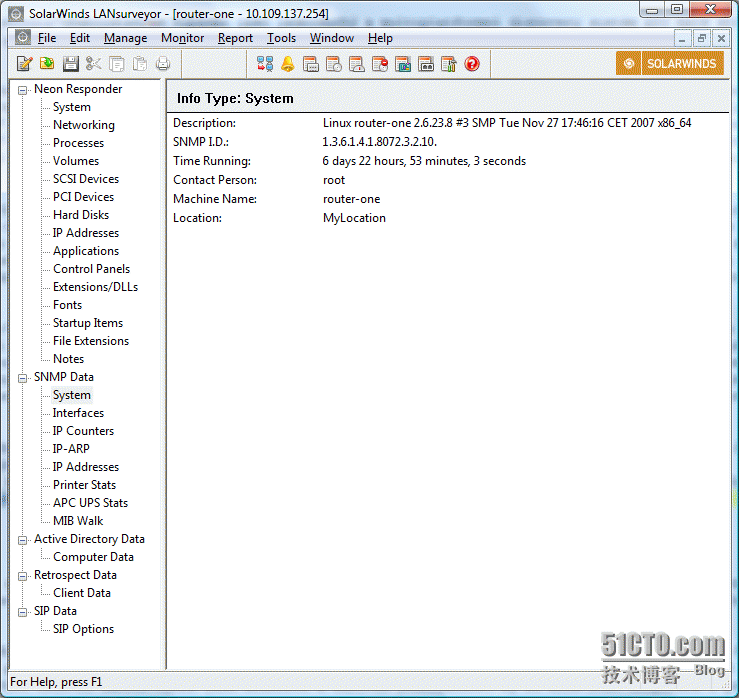Click the application icon in title bar

point(16,14)
